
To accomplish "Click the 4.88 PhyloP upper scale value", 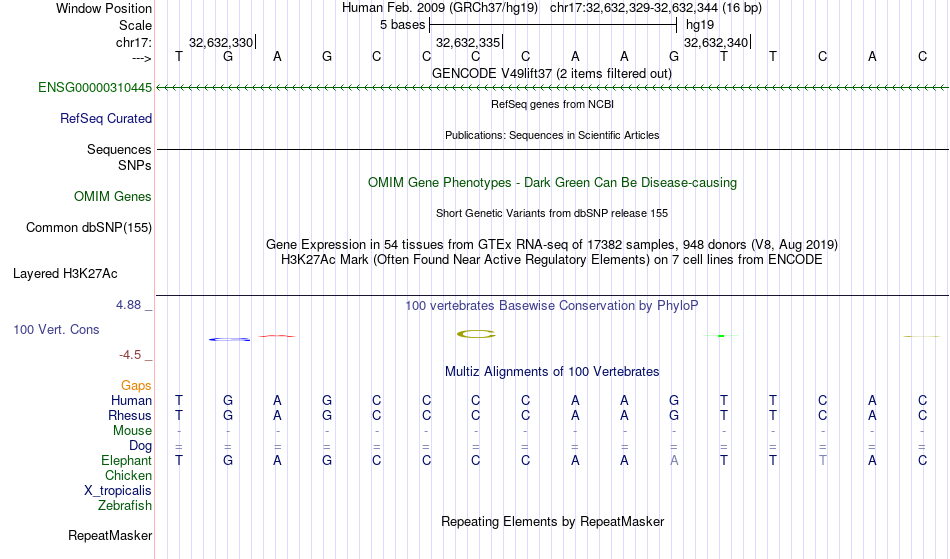I will tap(128, 305).
